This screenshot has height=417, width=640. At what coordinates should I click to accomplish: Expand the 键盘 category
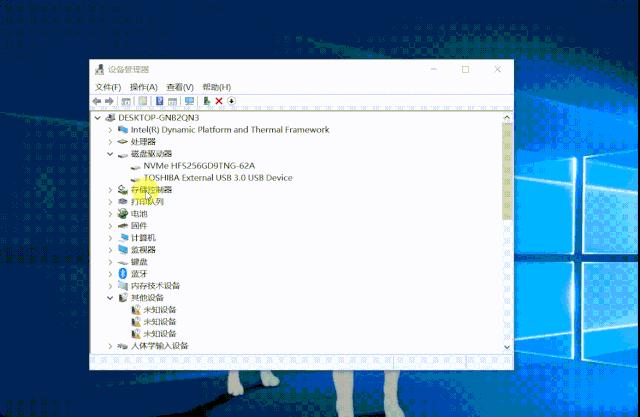110,262
